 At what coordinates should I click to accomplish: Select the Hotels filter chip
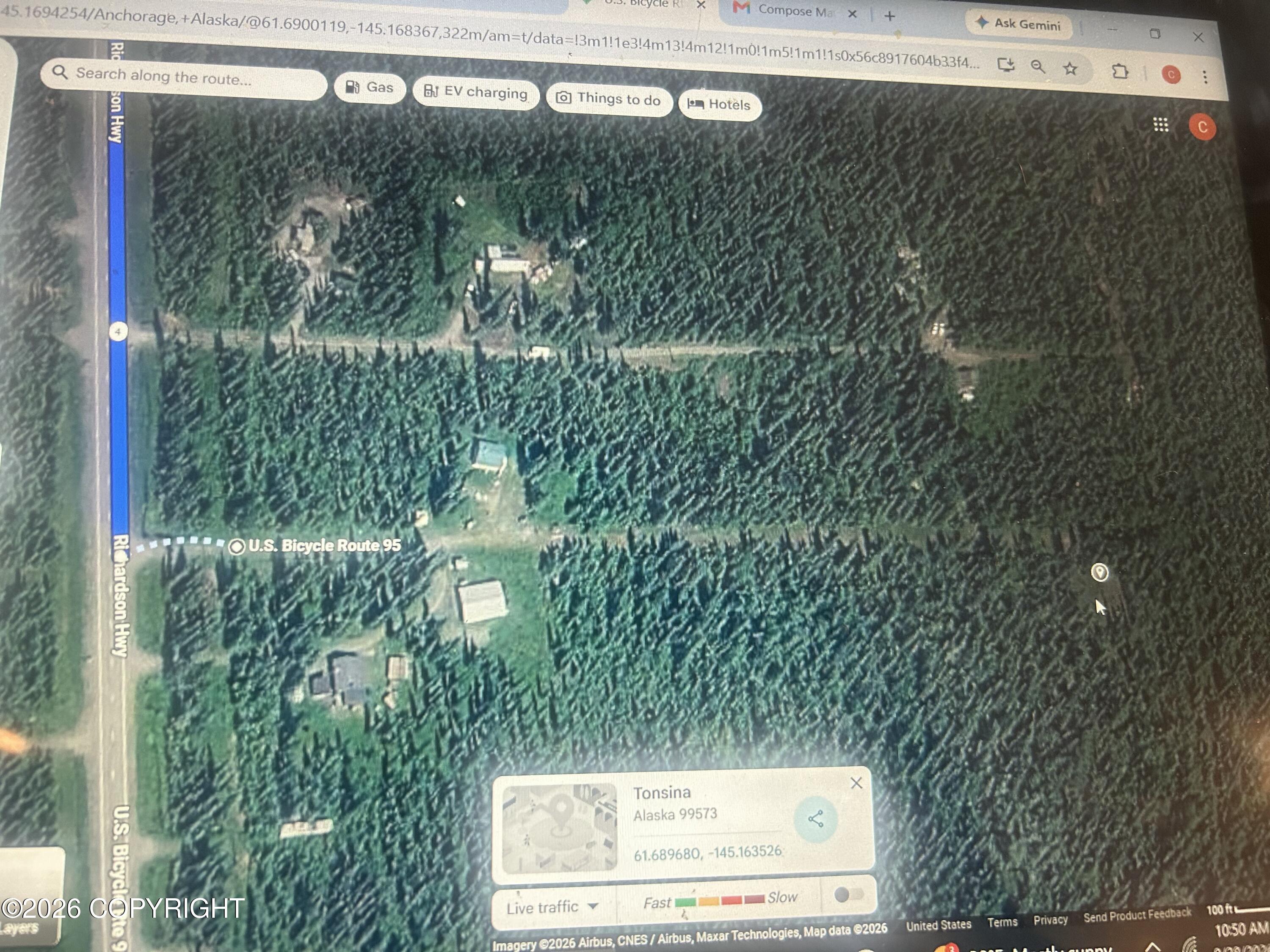pyautogui.click(x=720, y=105)
